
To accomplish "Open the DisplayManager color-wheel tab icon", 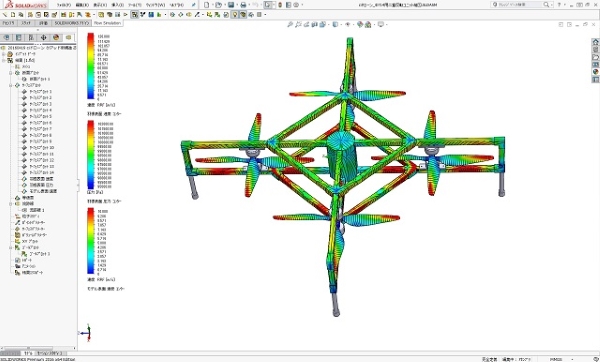I will (x=56, y=37).
